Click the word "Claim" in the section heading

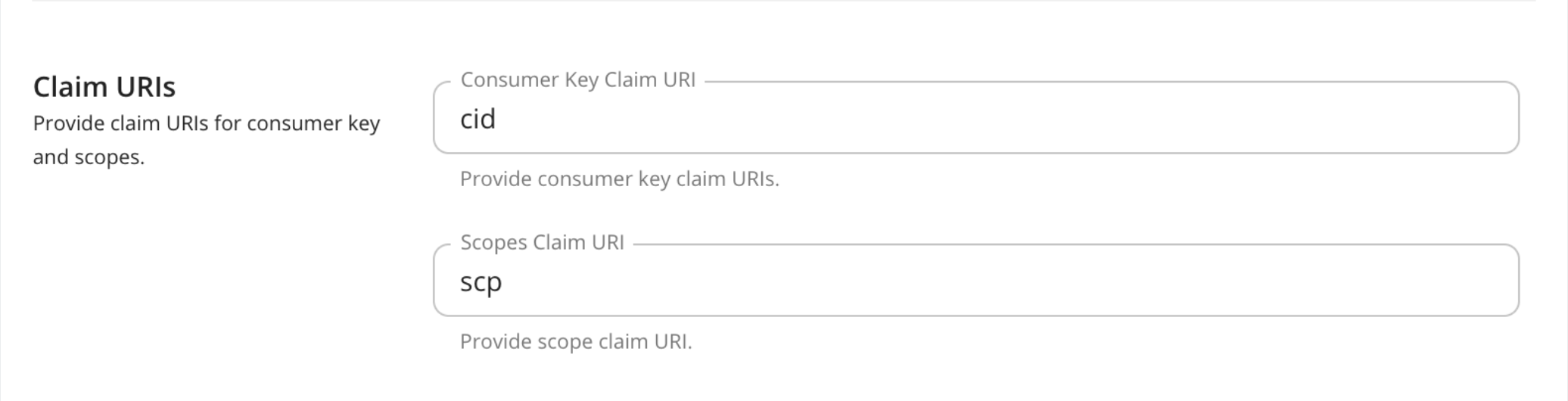pos(64,87)
